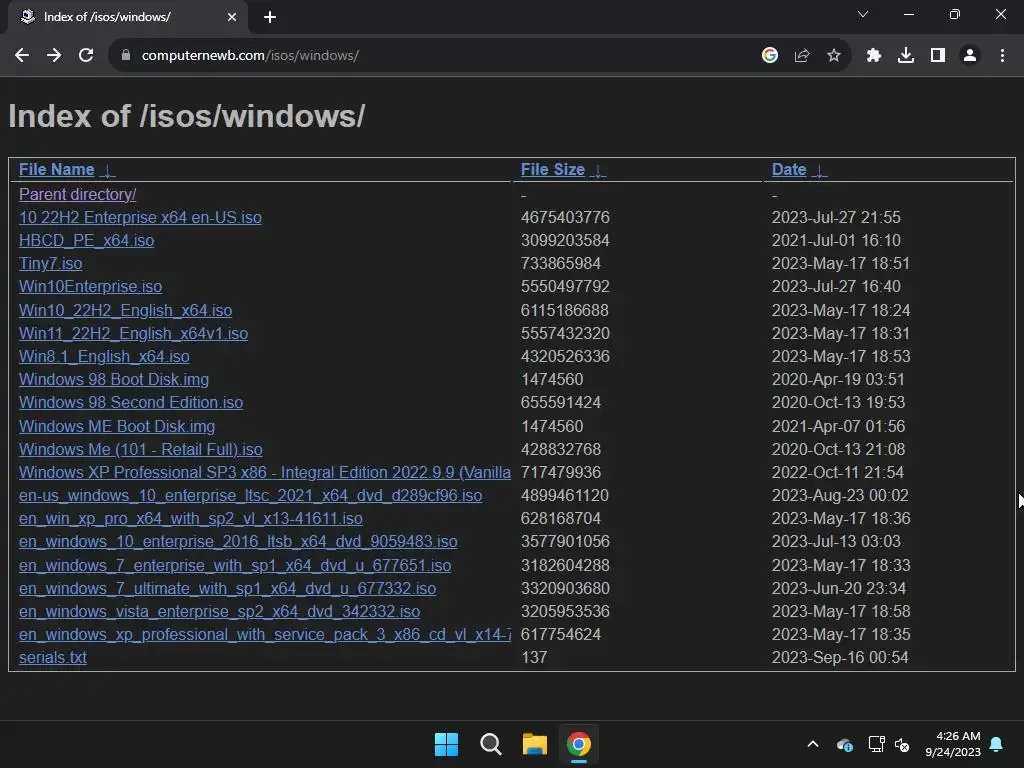Go forward in browser history
Screen dimensions: 1024x768
pos(54,56)
